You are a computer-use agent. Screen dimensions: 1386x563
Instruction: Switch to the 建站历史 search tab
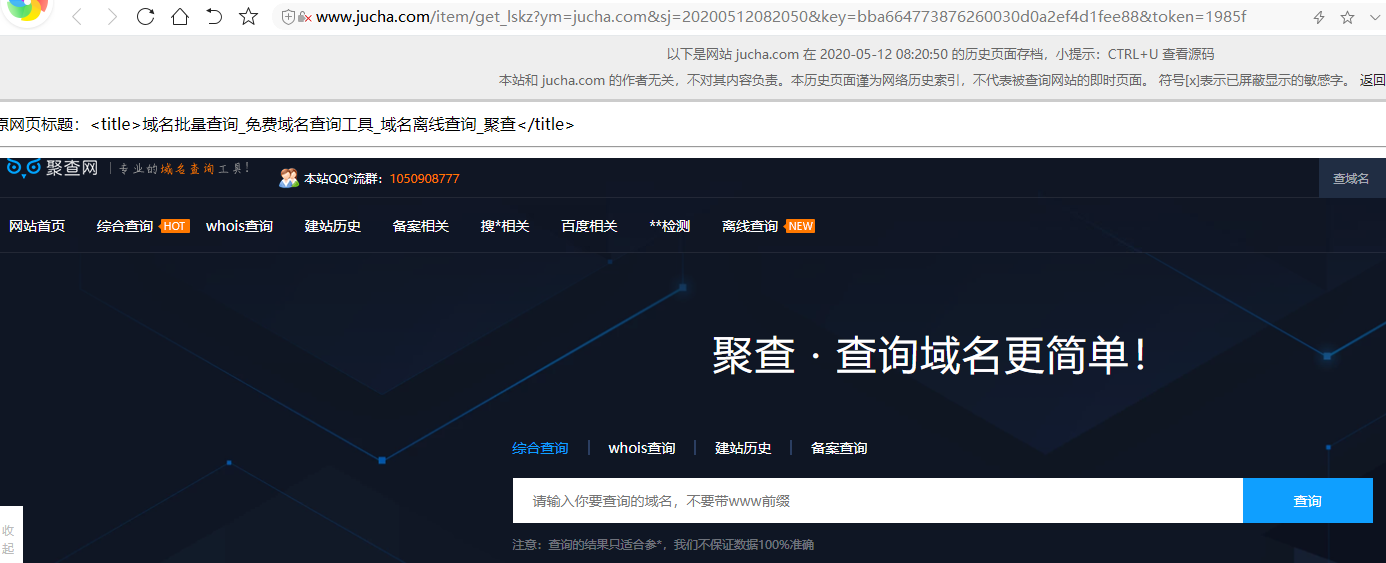click(x=743, y=448)
